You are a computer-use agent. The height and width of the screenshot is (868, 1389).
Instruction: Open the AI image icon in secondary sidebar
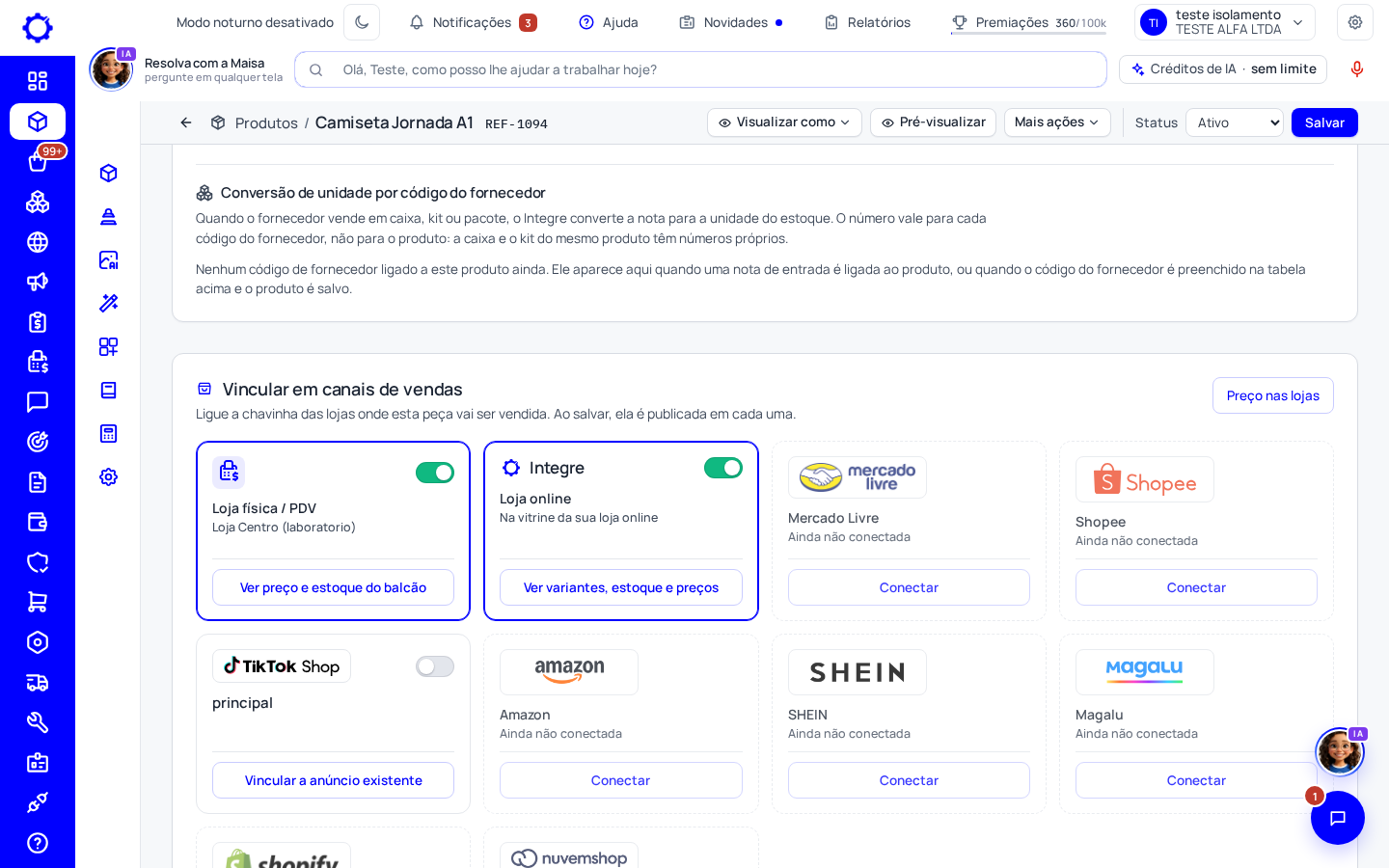click(x=108, y=259)
